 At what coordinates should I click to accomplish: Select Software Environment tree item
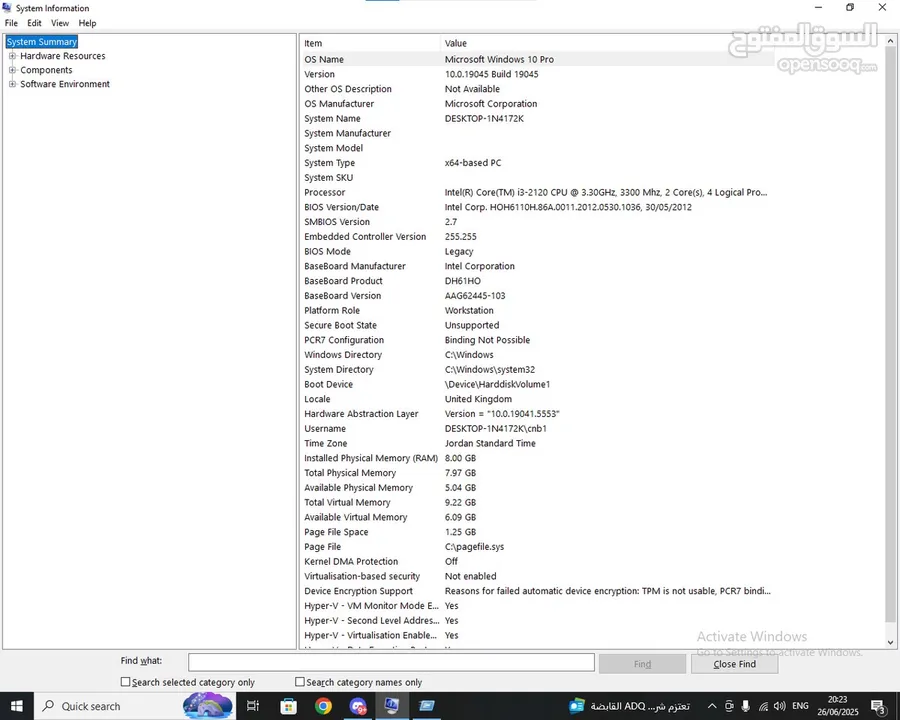tap(65, 84)
